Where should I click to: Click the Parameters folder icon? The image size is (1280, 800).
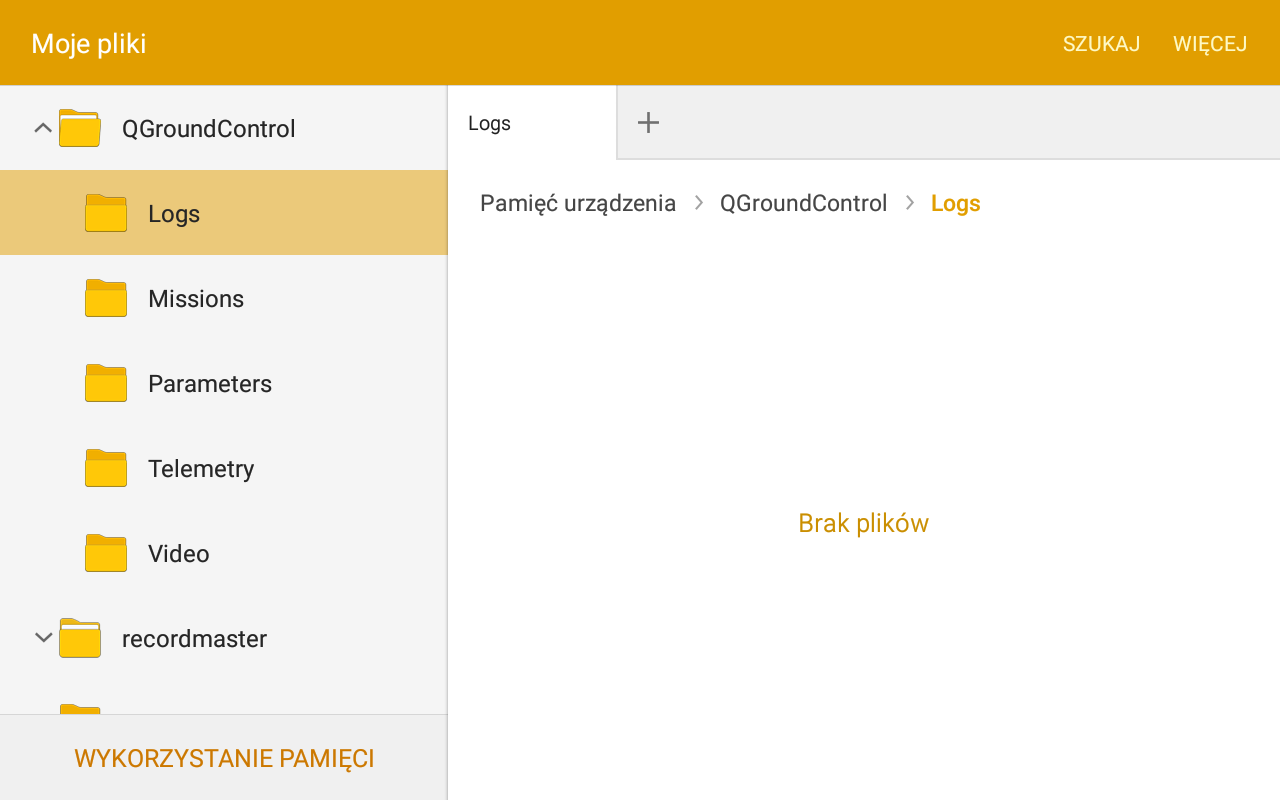tap(105, 383)
